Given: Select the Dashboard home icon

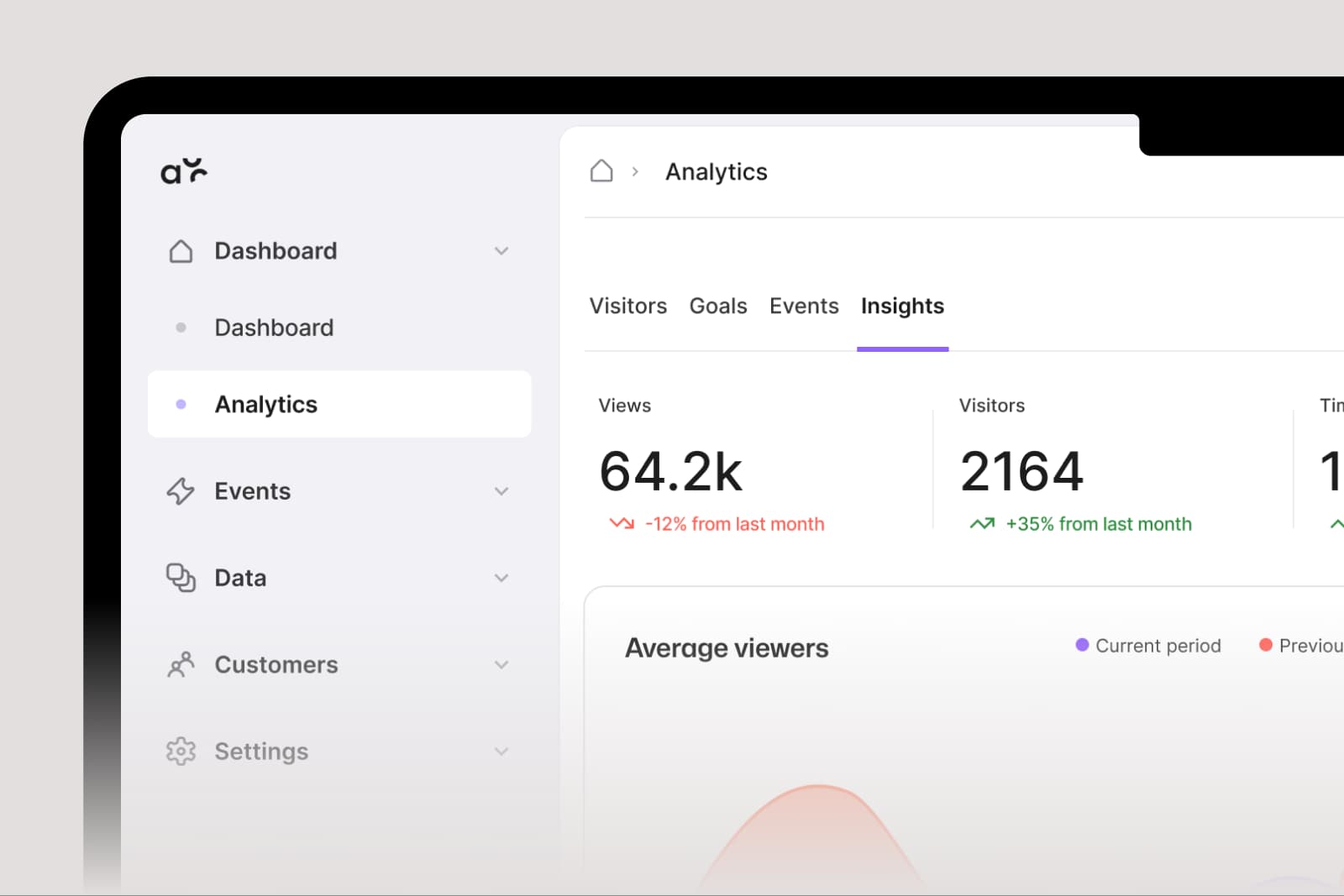Looking at the screenshot, I should pos(181,250).
